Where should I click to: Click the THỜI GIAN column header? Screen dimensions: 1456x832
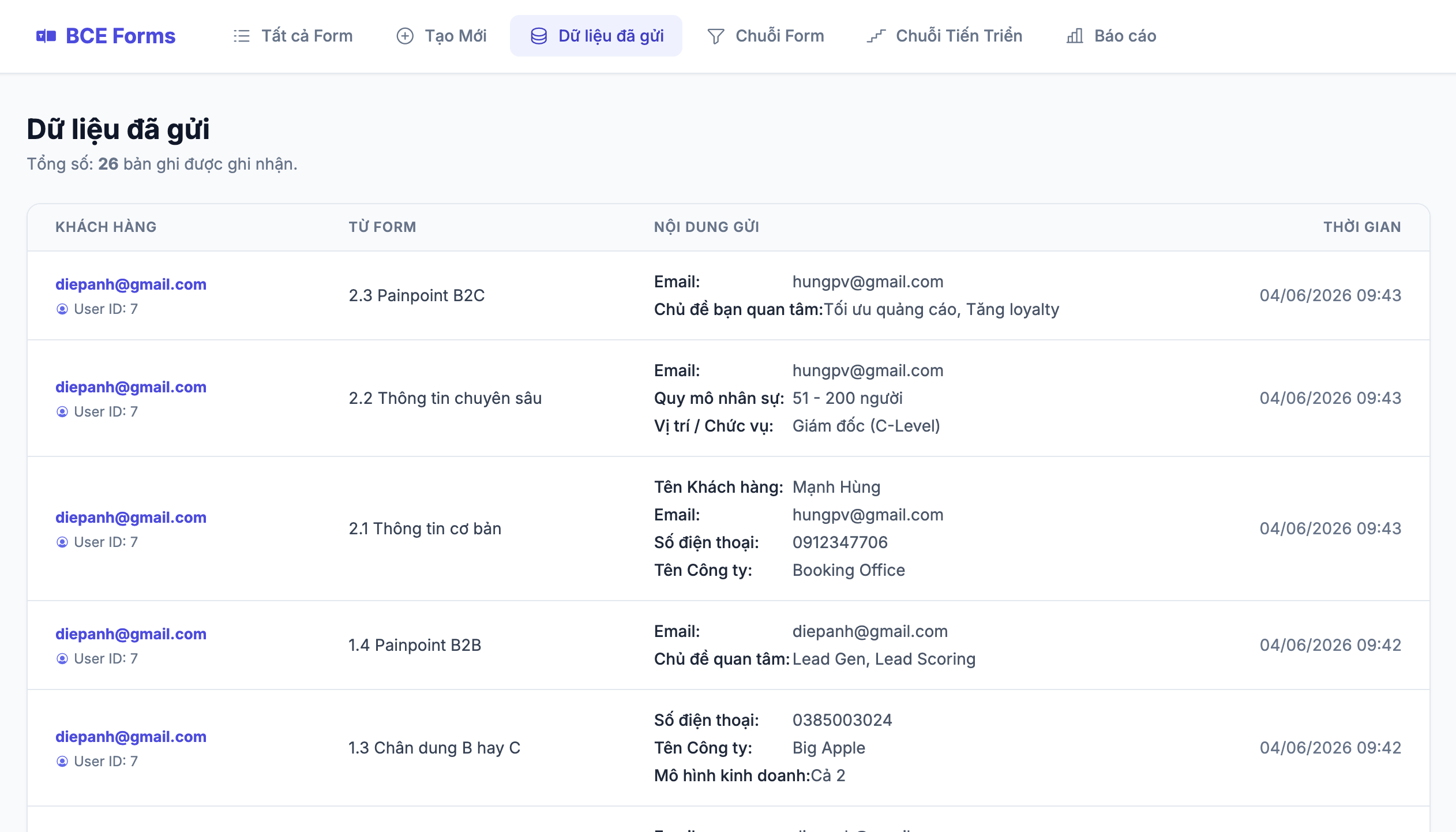(1363, 227)
